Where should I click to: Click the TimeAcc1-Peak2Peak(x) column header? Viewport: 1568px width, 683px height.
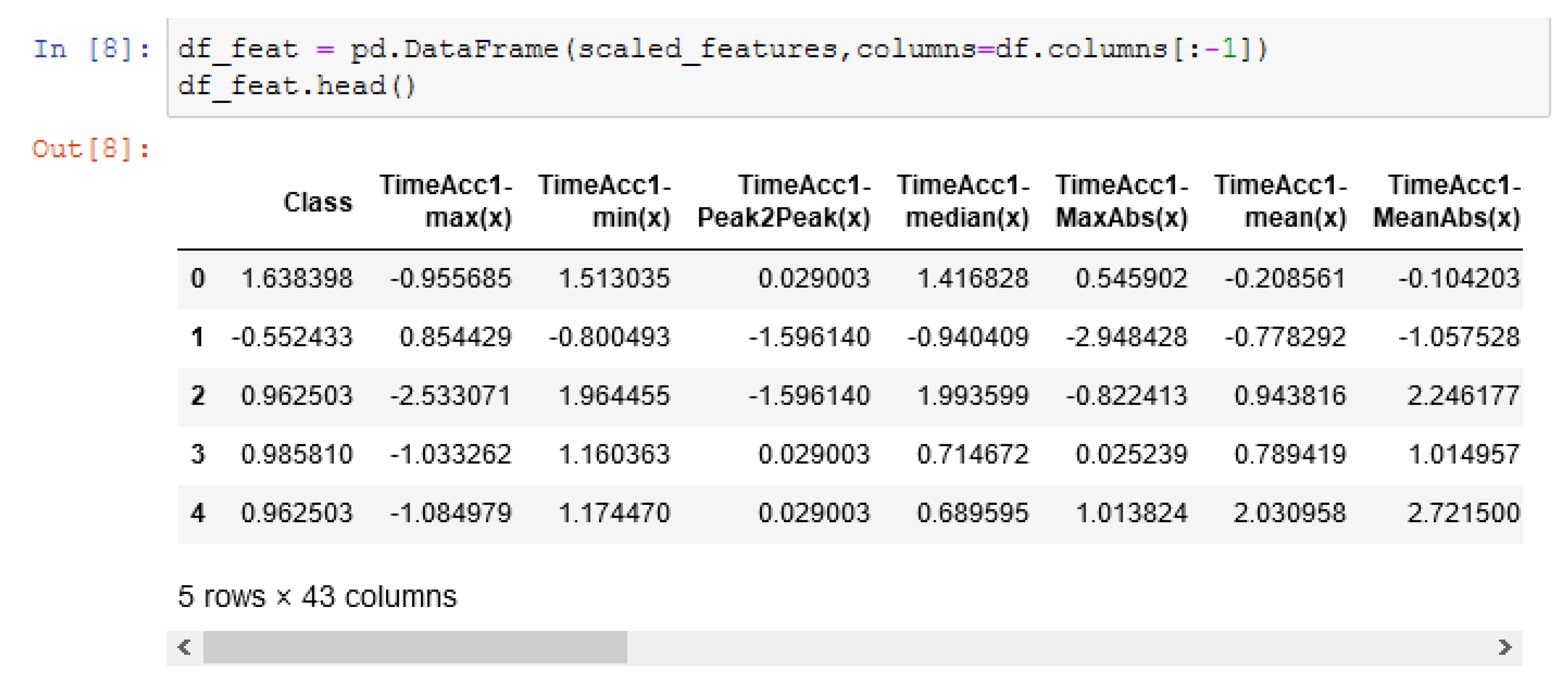coord(784,201)
